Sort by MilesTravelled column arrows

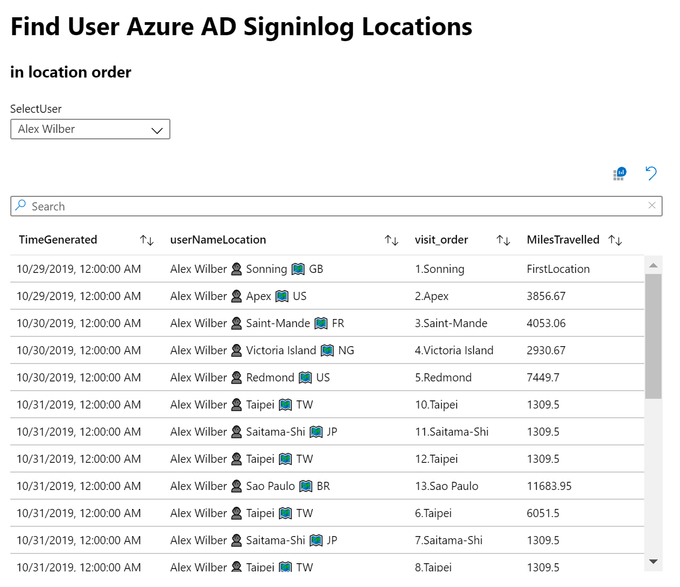615,240
